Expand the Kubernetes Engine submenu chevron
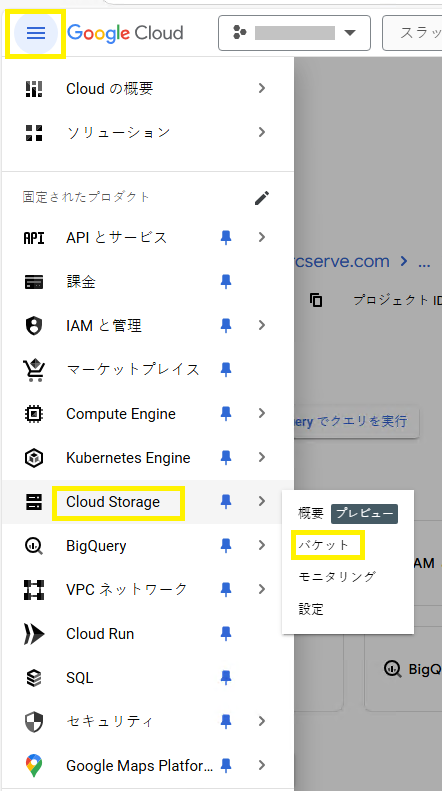The width and height of the screenshot is (442, 791). 261,458
